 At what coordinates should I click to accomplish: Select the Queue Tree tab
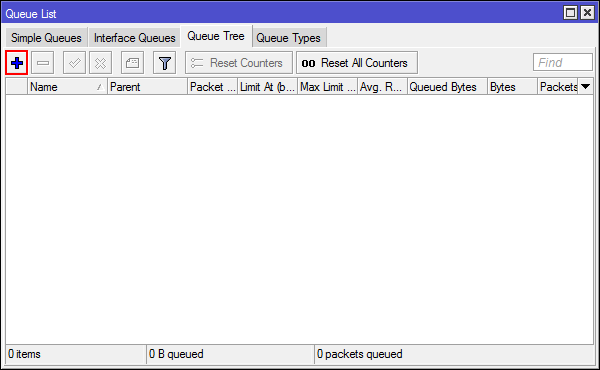coord(216,36)
